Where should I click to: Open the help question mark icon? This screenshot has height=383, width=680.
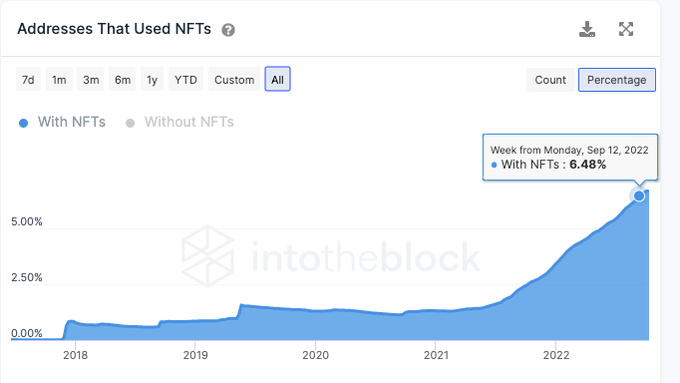coord(228,30)
